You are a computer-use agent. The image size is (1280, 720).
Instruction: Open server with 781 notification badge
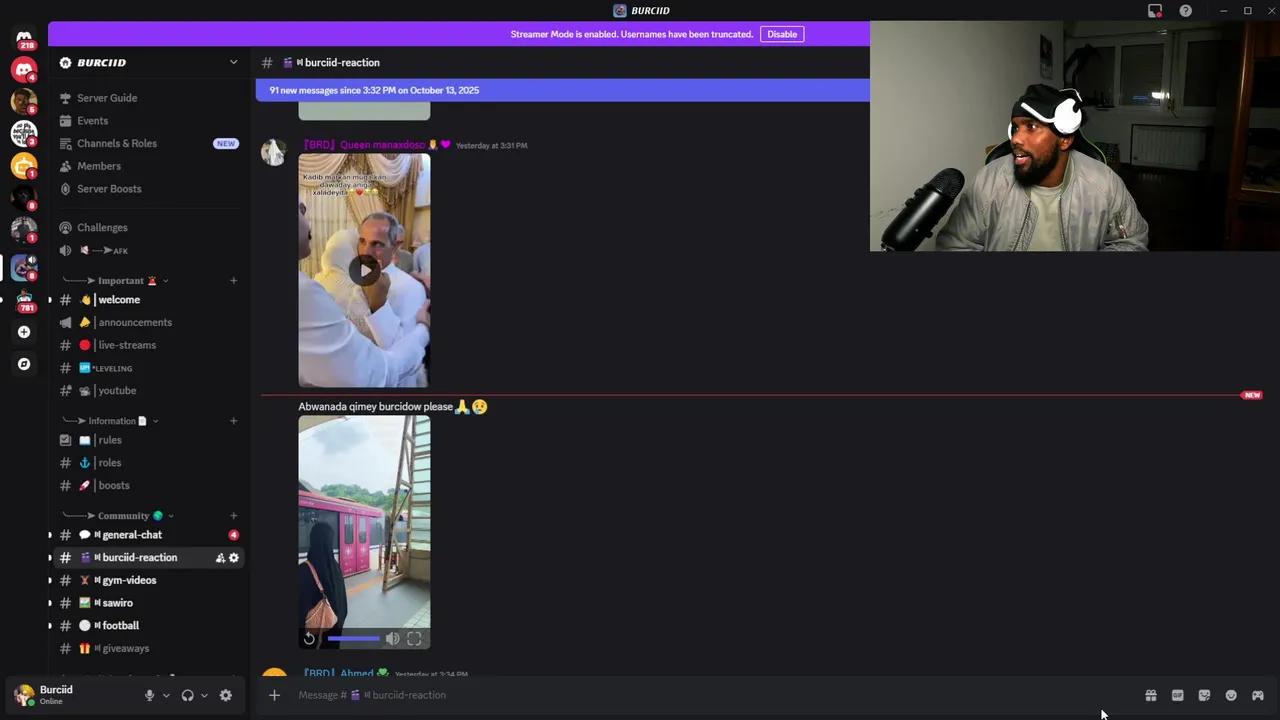click(24, 300)
